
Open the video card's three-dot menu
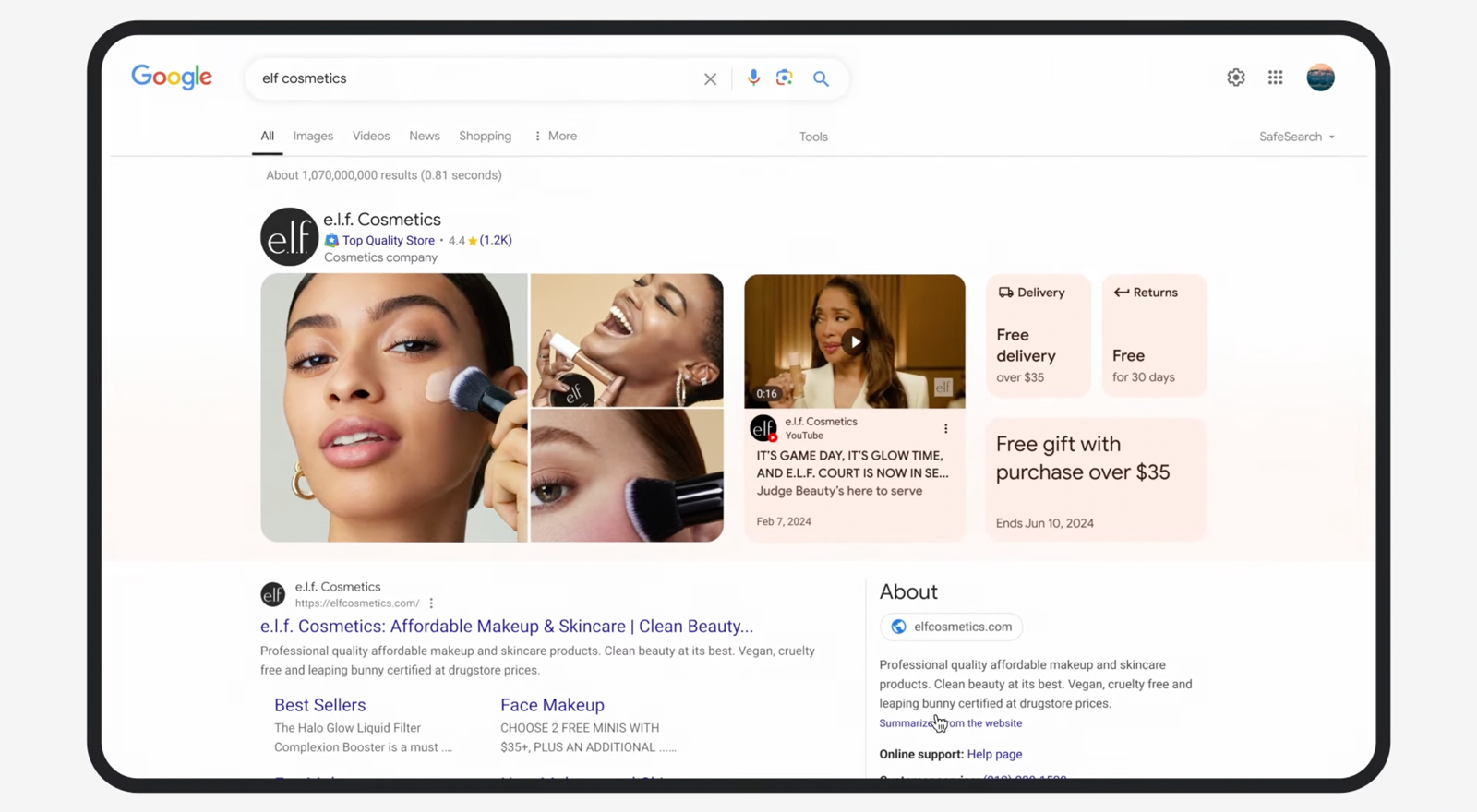[945, 429]
